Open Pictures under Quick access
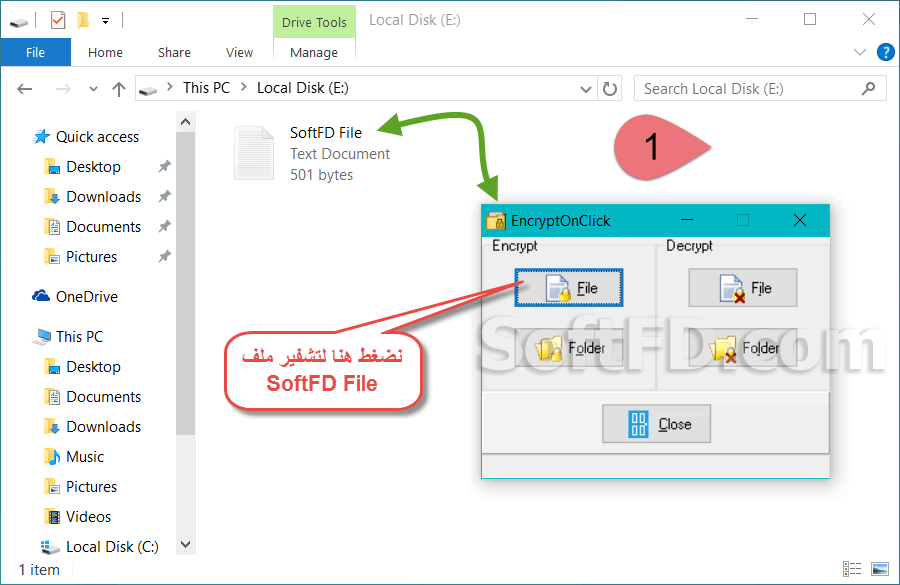The height and width of the screenshot is (585, 900). click(91, 257)
